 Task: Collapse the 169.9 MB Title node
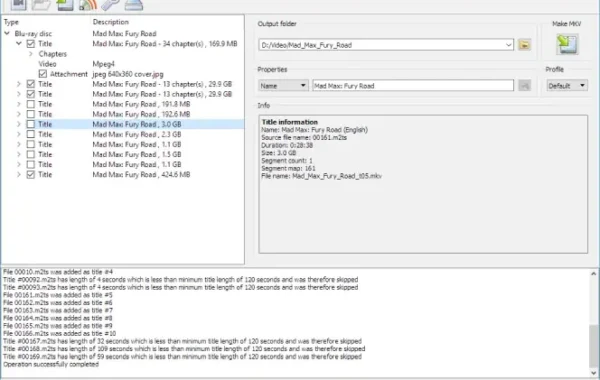pyautogui.click(x=18, y=44)
